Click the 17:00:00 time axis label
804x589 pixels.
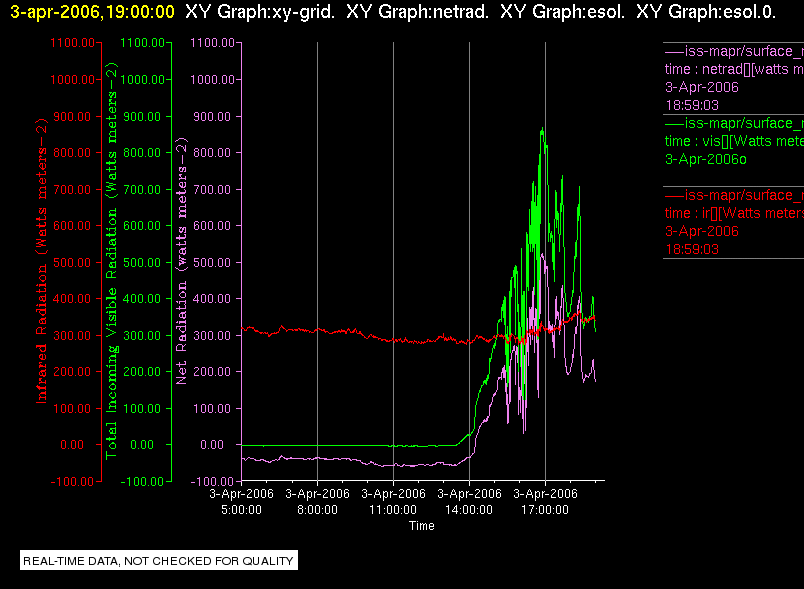(x=545, y=510)
